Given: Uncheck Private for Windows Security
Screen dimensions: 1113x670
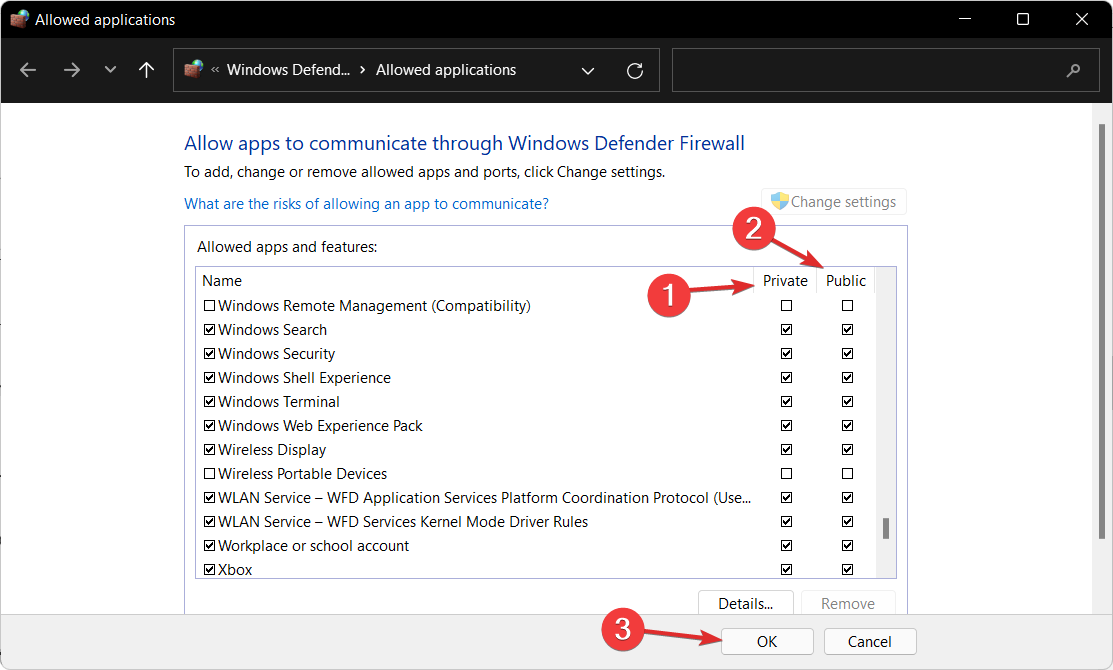Looking at the screenshot, I should [786, 353].
